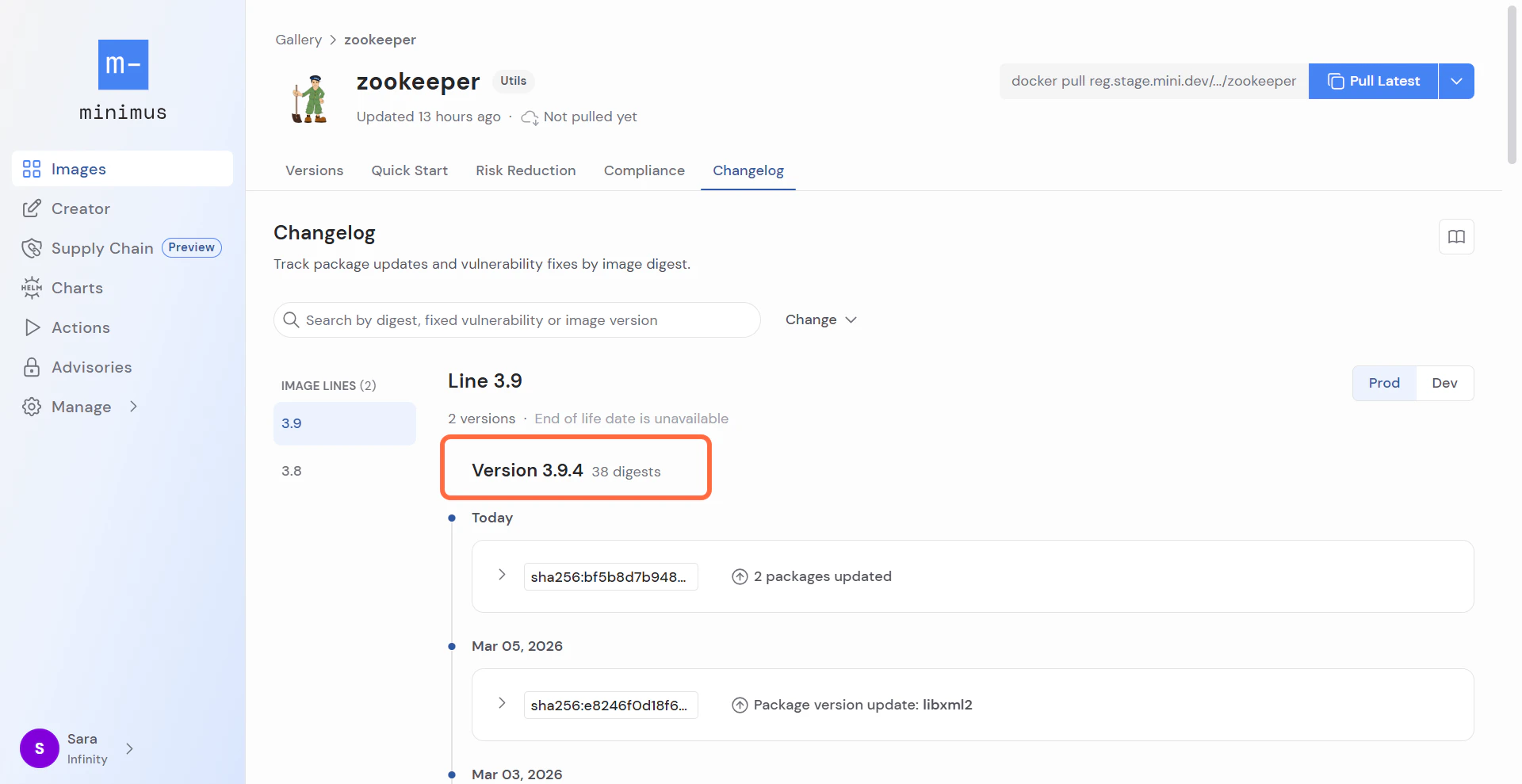Image resolution: width=1522 pixels, height=784 pixels.
Task: Expand the Sara account menu chevron
Action: (x=130, y=748)
